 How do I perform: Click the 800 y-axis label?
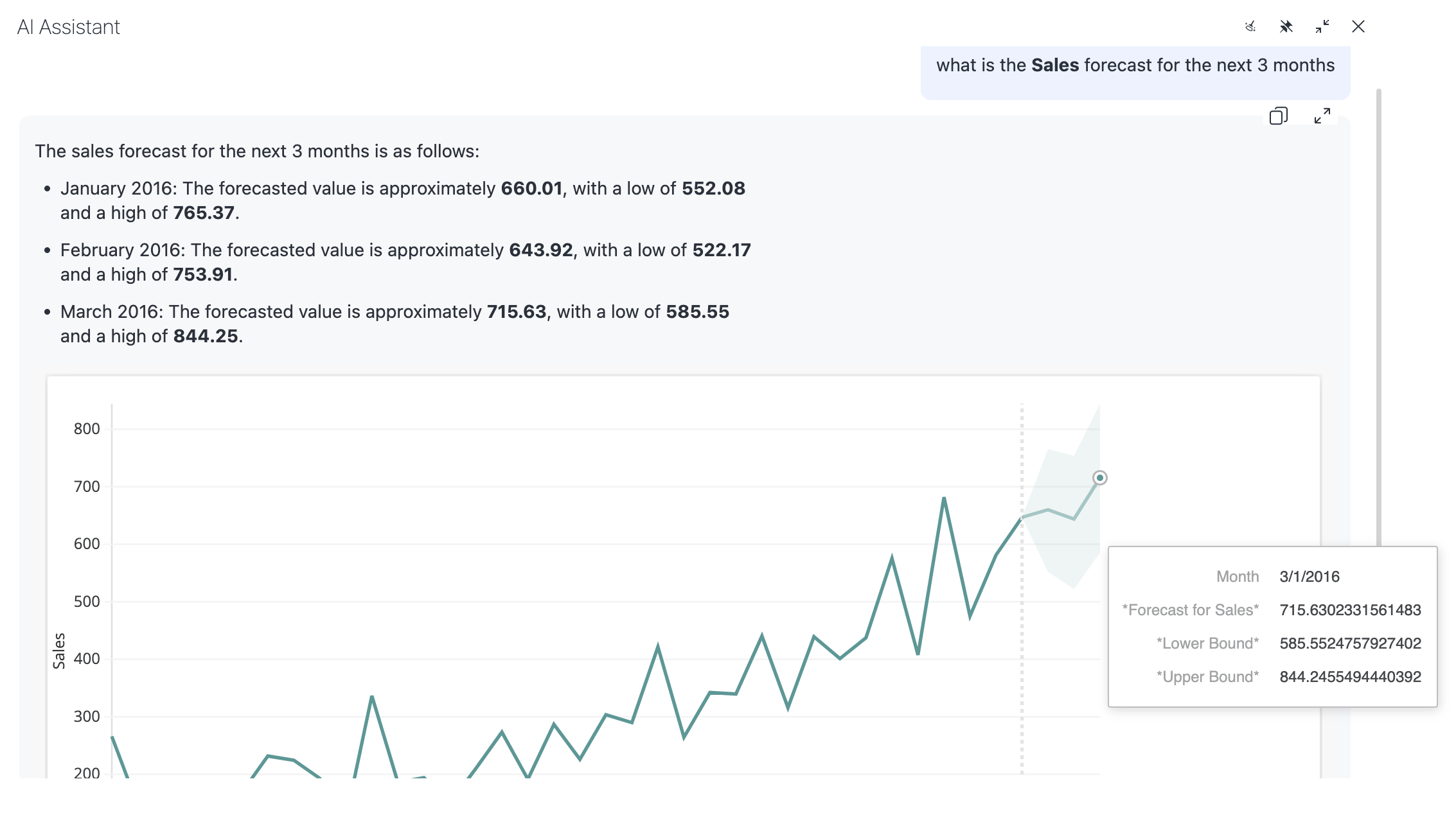pos(87,429)
